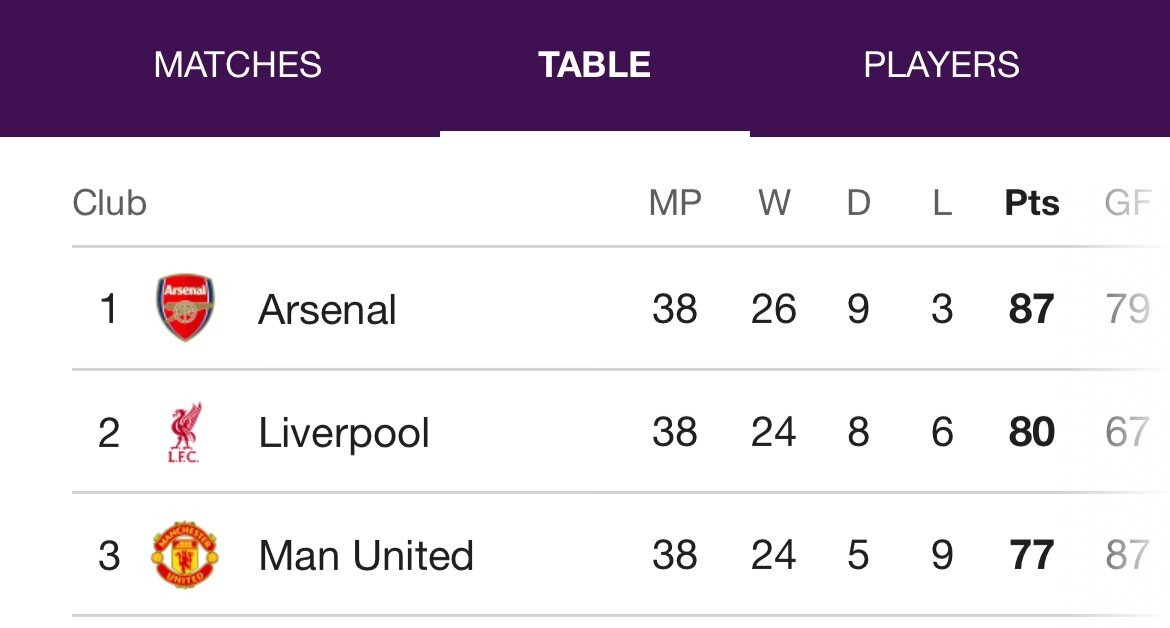Click the Club column header
Image resolution: width=1170 pixels, height=628 pixels.
pos(110,203)
